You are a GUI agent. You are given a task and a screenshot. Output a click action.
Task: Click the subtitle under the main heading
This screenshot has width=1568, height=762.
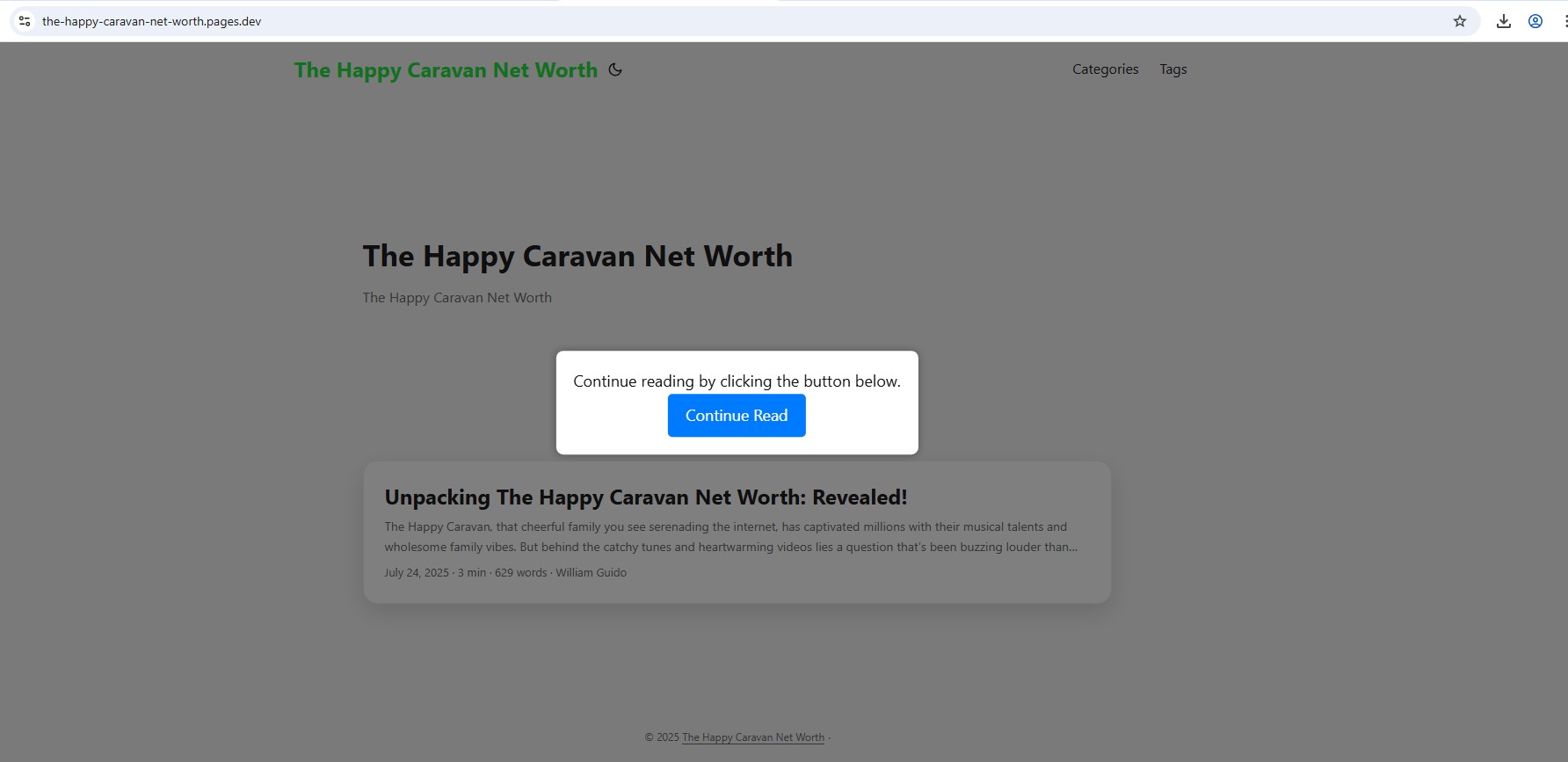(x=457, y=298)
